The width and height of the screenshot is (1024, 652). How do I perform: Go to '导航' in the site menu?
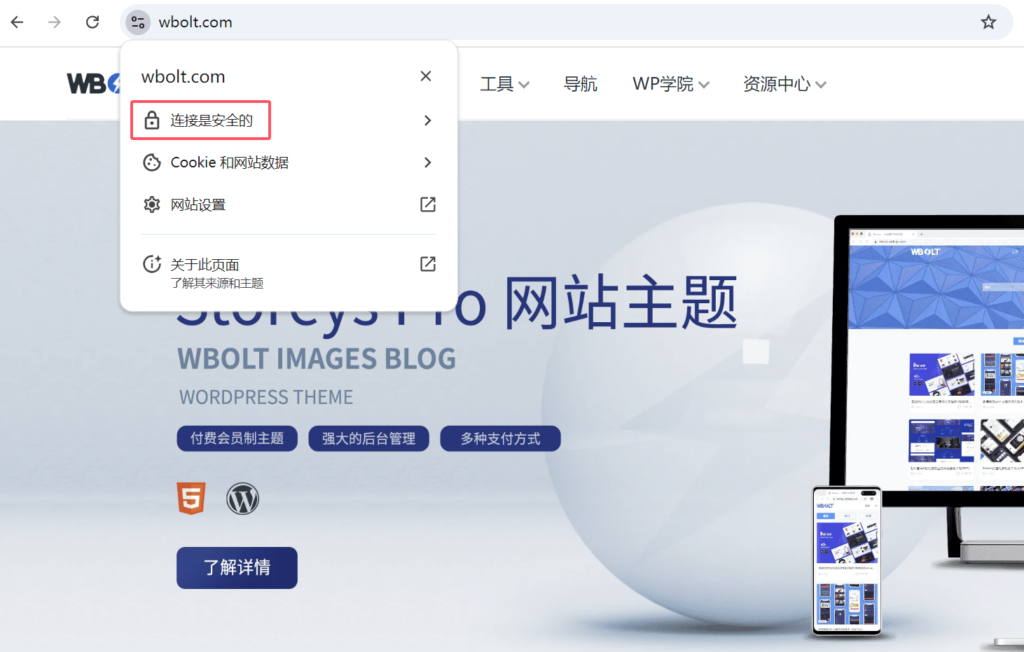[580, 84]
